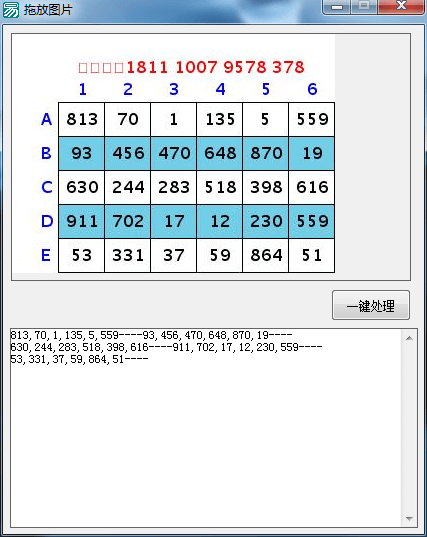
Task: Click the scrollbar down arrow
Action: (409, 519)
